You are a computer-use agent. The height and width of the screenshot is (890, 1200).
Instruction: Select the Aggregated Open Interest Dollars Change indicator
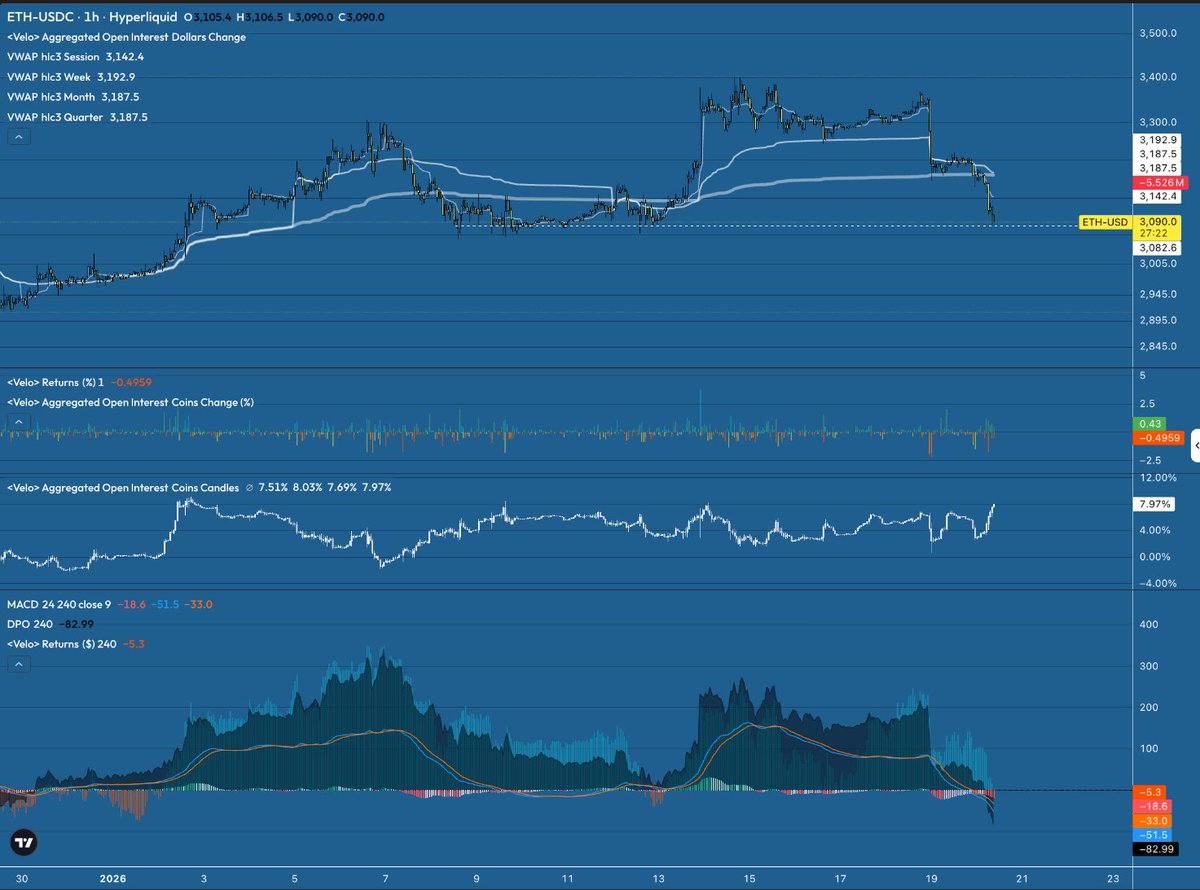pos(126,37)
